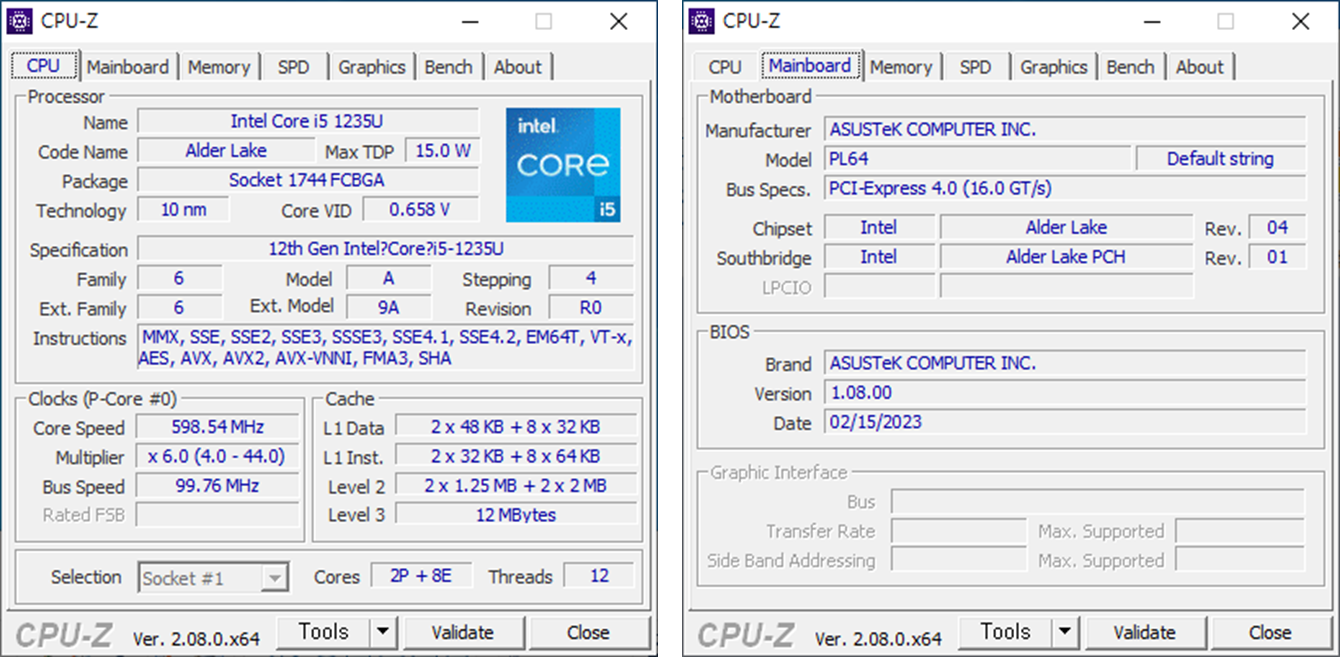Click the L1 Inst. cache value
This screenshot has width=1340, height=657.
516,457
